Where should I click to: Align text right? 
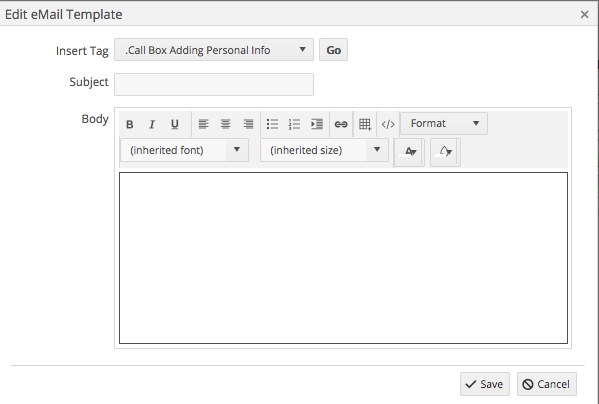coord(248,124)
